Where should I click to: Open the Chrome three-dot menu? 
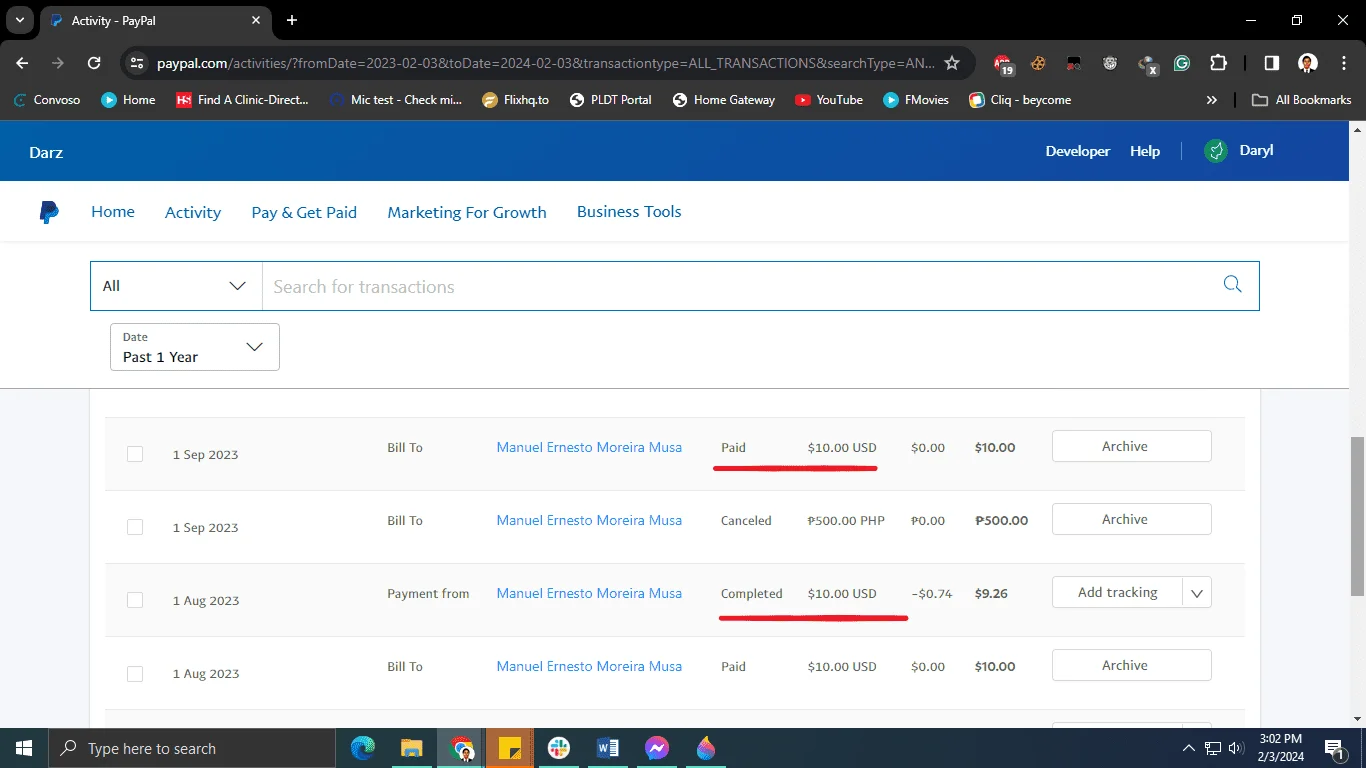[x=1343, y=63]
